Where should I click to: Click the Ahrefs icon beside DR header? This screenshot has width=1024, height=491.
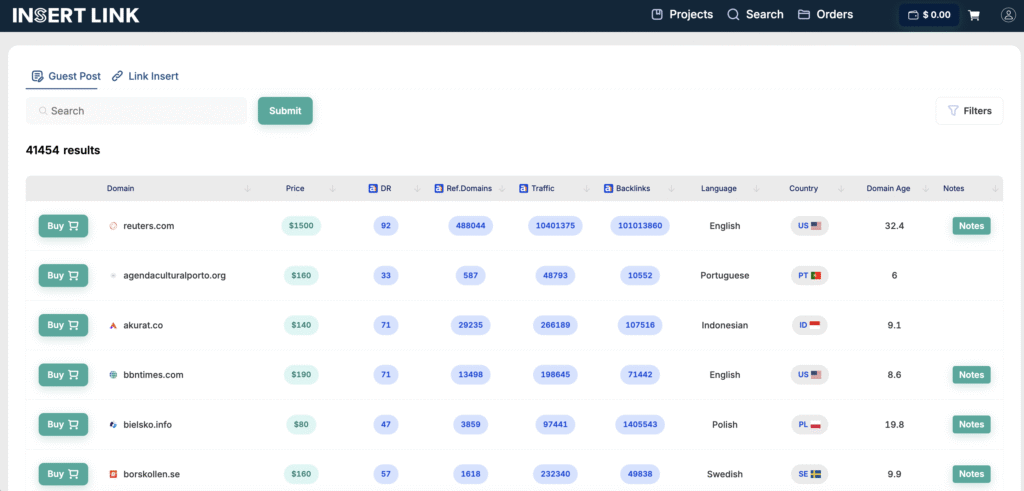pyautogui.click(x=373, y=188)
